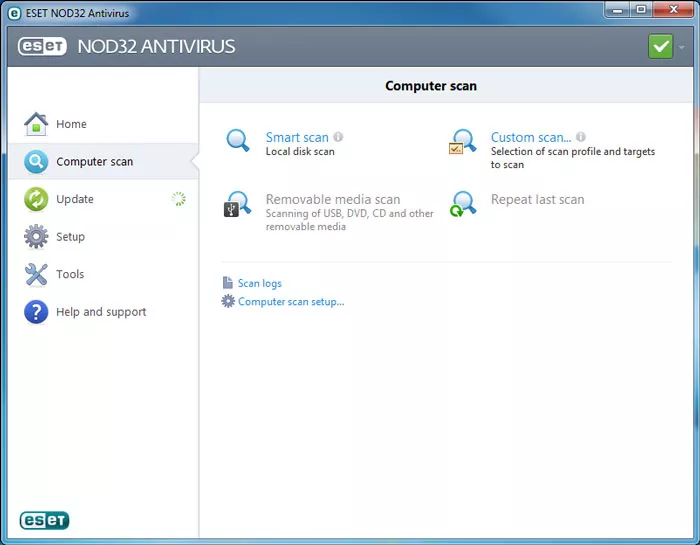Screen dimensions: 700x545
Task: Click the 'Computer scan' page heading
Action: point(431,86)
